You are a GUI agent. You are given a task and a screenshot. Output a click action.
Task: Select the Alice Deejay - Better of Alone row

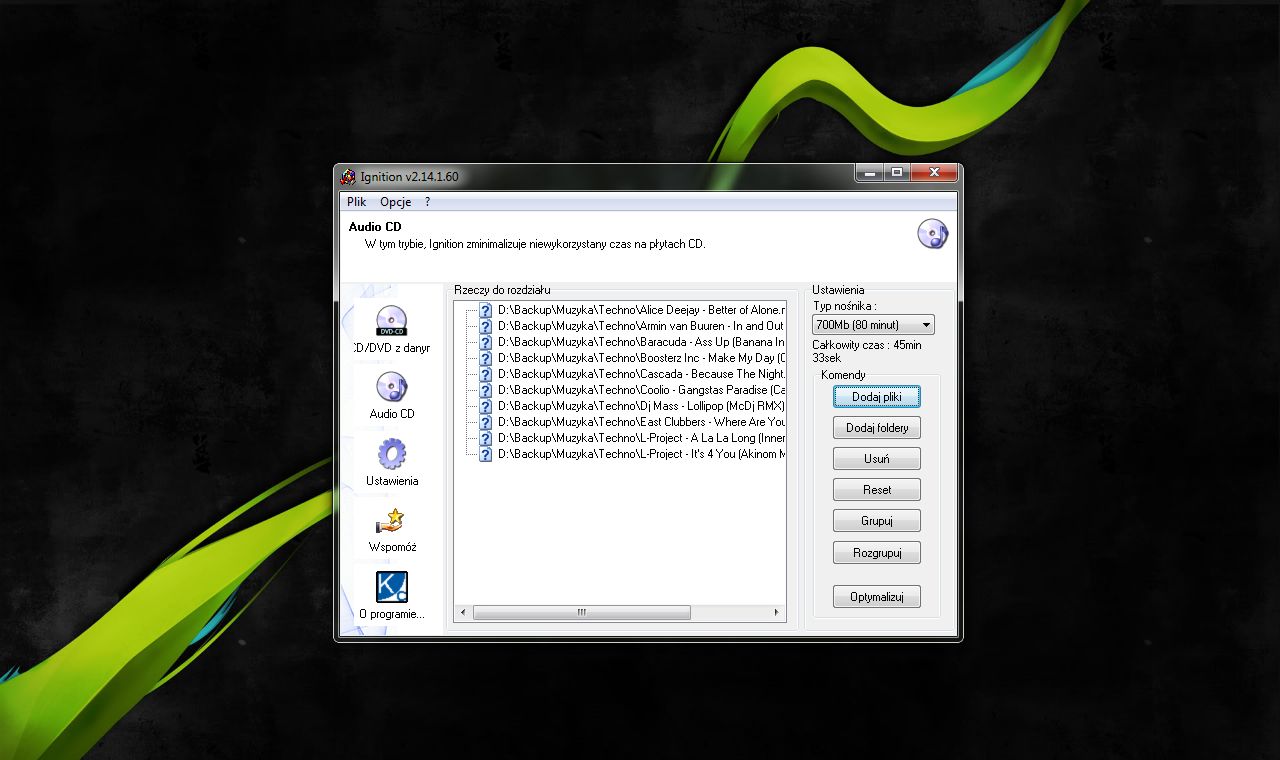(x=641, y=310)
